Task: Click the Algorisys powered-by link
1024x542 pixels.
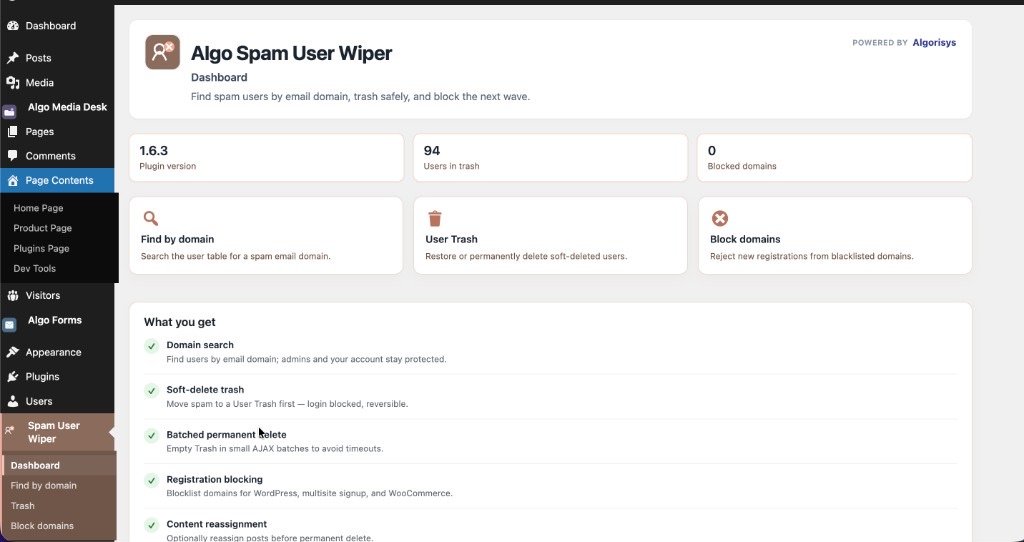Action: coord(934,42)
